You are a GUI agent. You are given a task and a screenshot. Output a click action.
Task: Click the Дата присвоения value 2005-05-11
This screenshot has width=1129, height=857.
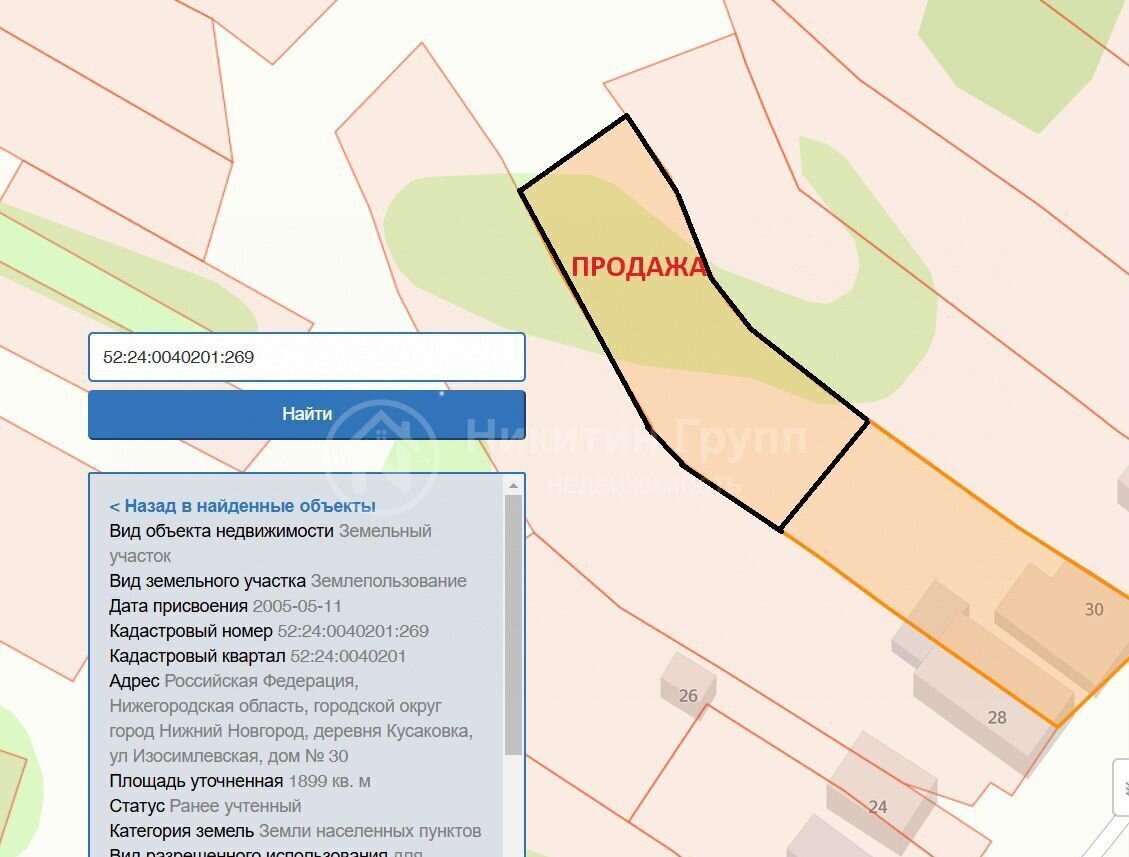click(297, 606)
